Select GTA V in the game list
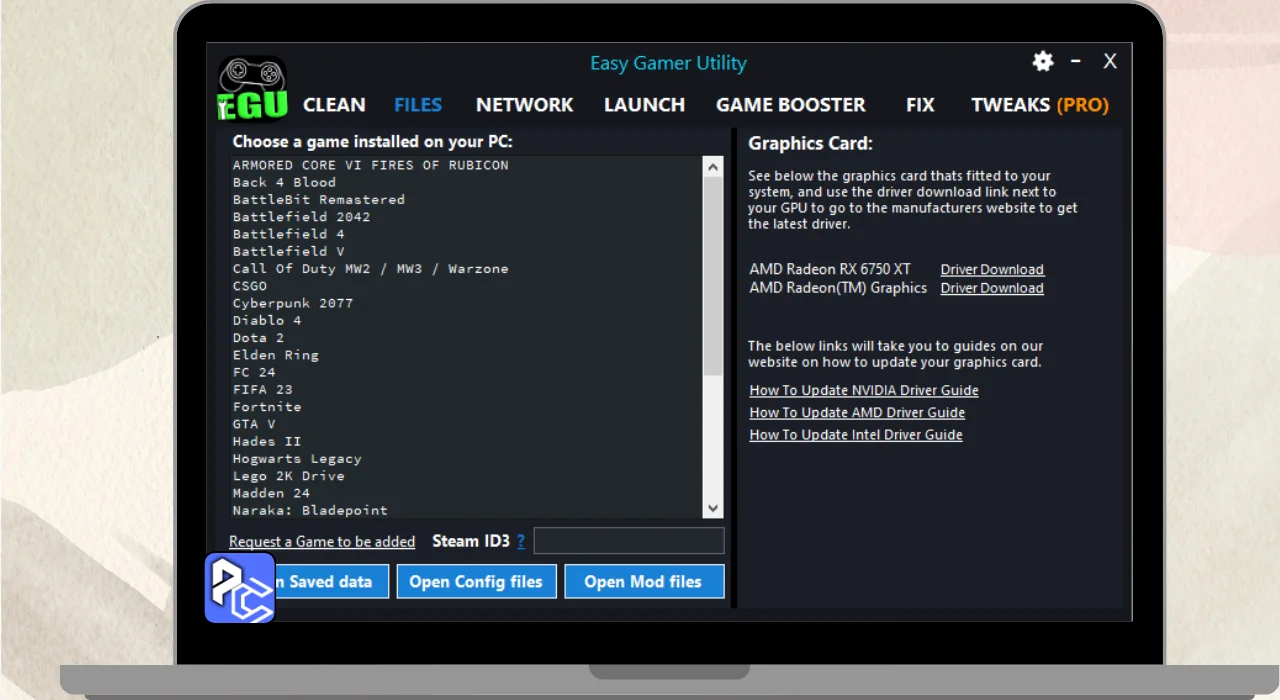Viewport: 1280px width, 700px height. coord(254,423)
